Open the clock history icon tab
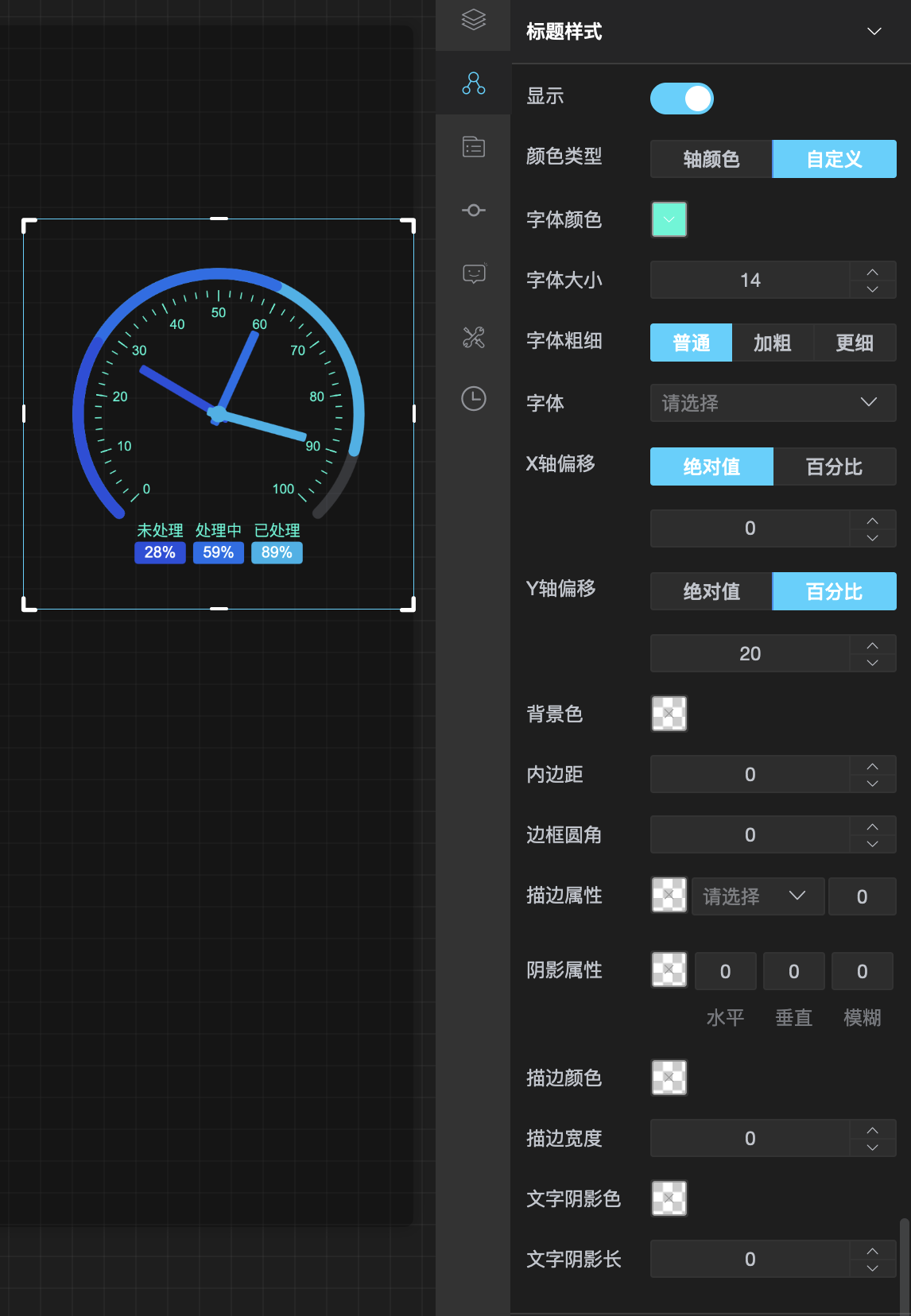This screenshot has width=911, height=1316. tap(474, 398)
